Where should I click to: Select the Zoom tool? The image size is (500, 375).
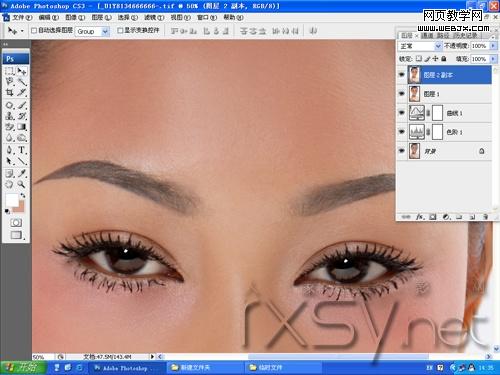[x=22, y=184]
